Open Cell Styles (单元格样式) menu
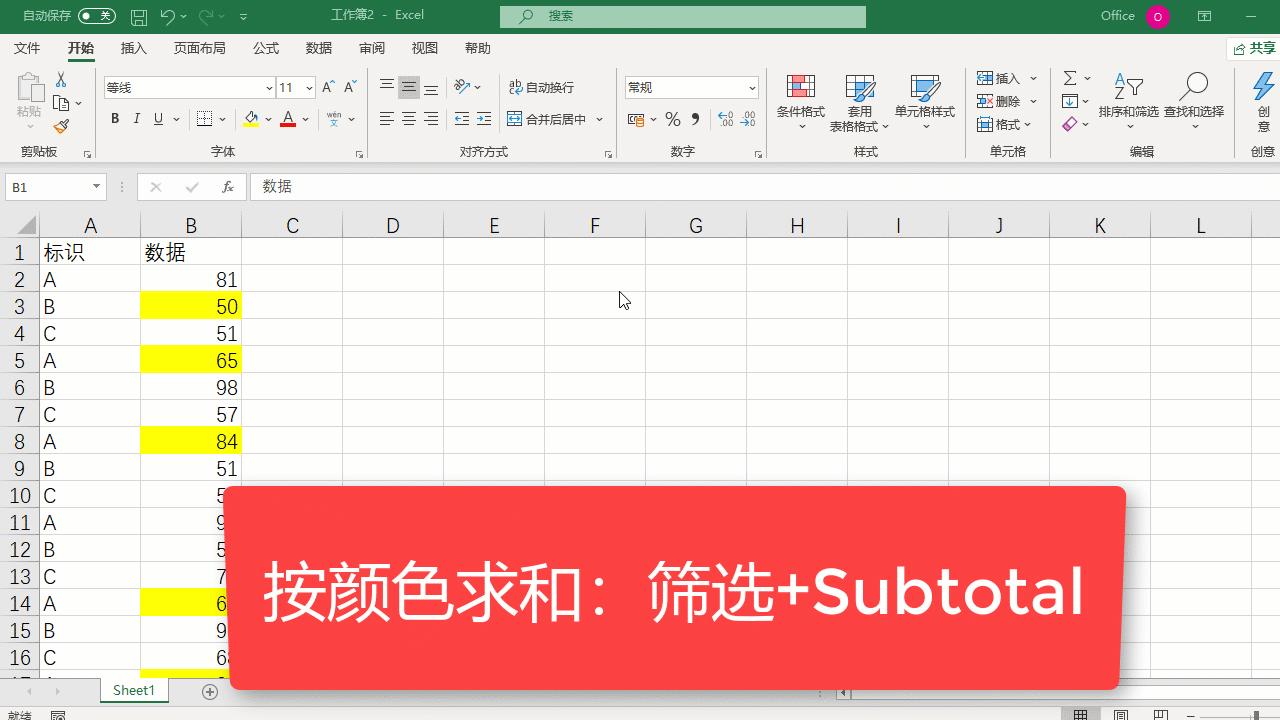Image resolution: width=1280 pixels, height=720 pixels. tap(925, 102)
